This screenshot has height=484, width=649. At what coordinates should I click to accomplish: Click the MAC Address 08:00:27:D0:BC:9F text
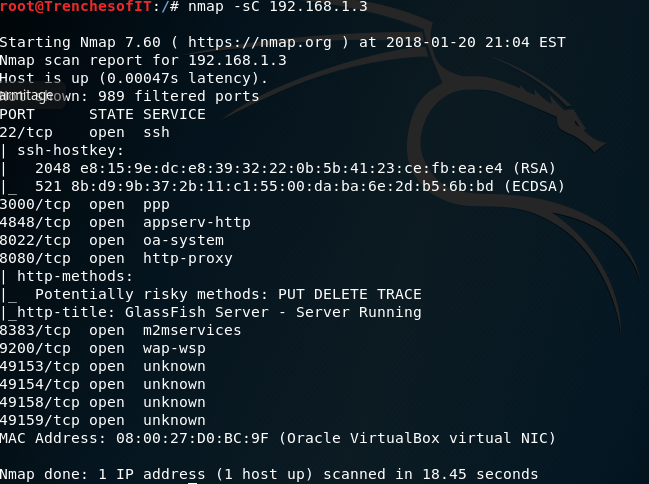tap(134, 438)
